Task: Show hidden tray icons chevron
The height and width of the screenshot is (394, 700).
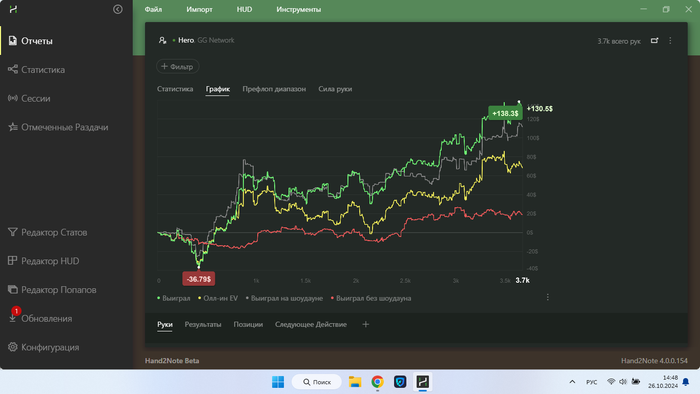Action: coord(572,382)
